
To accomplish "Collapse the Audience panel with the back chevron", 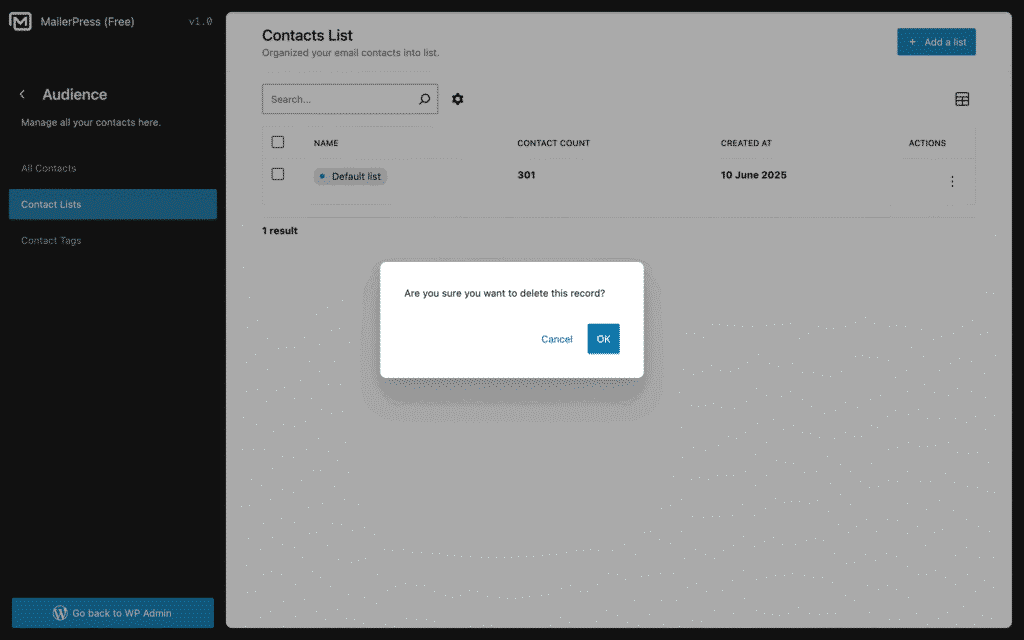I will [x=21, y=94].
